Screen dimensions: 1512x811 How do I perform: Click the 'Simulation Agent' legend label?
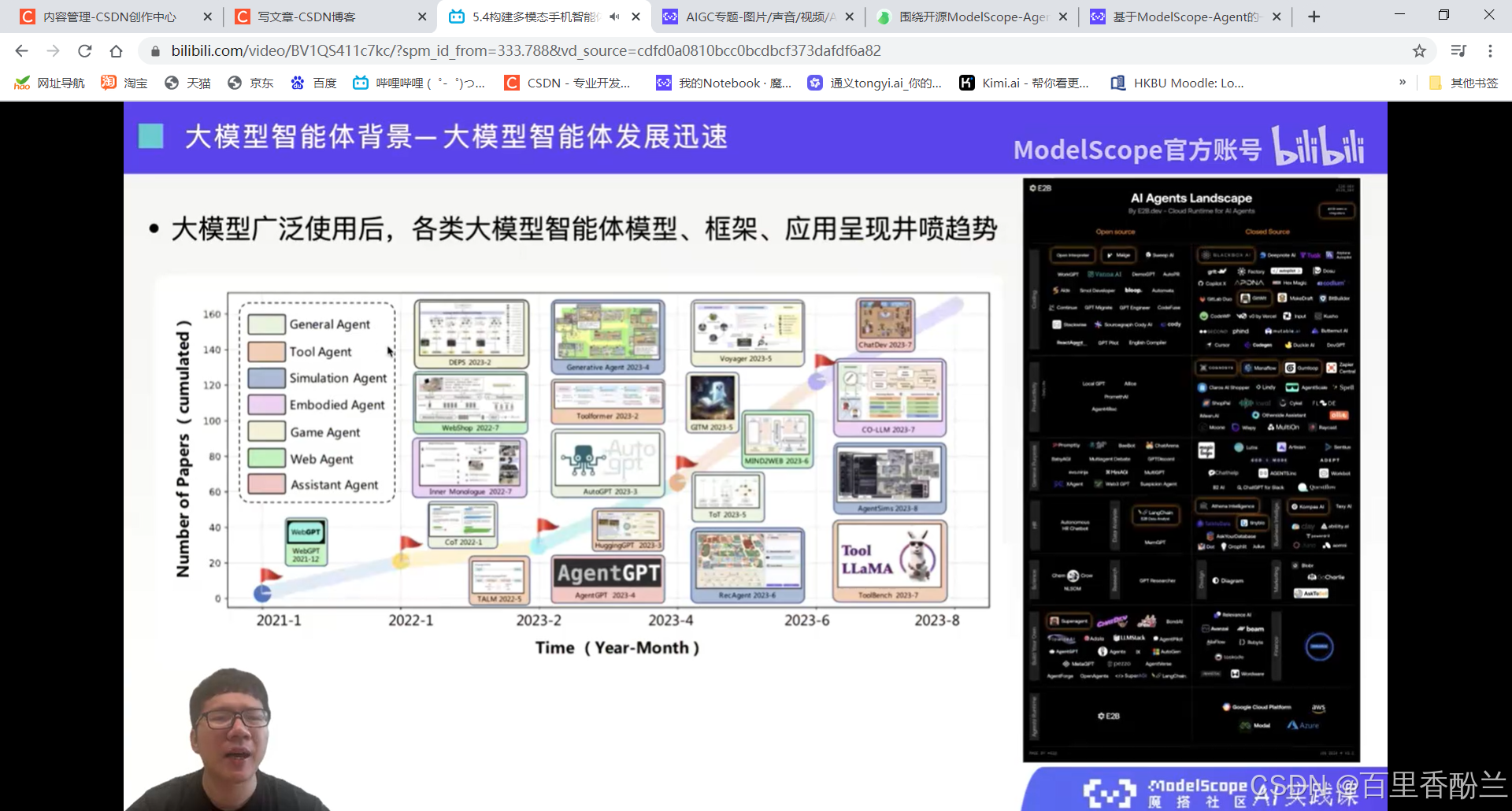click(338, 378)
